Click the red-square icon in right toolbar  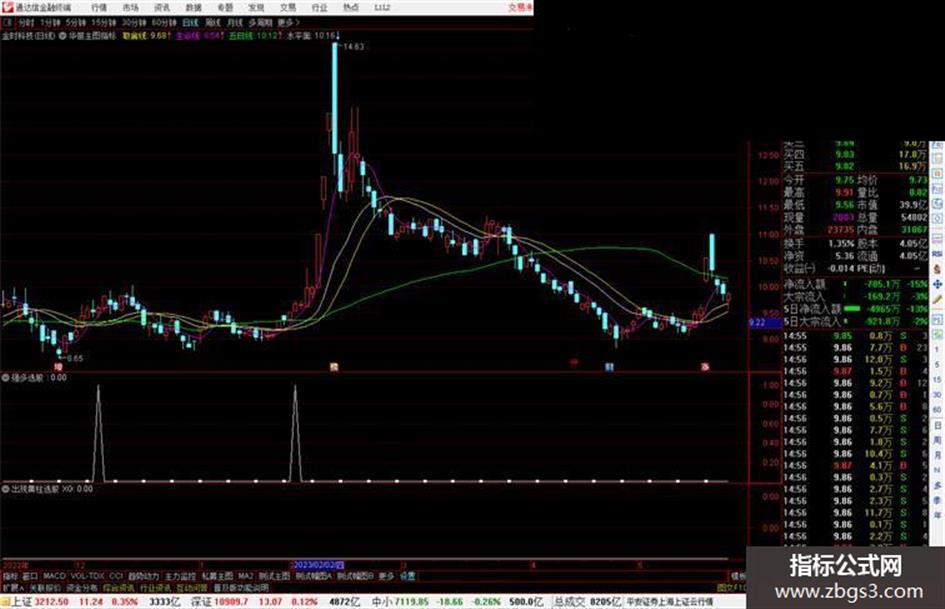pos(938,174)
